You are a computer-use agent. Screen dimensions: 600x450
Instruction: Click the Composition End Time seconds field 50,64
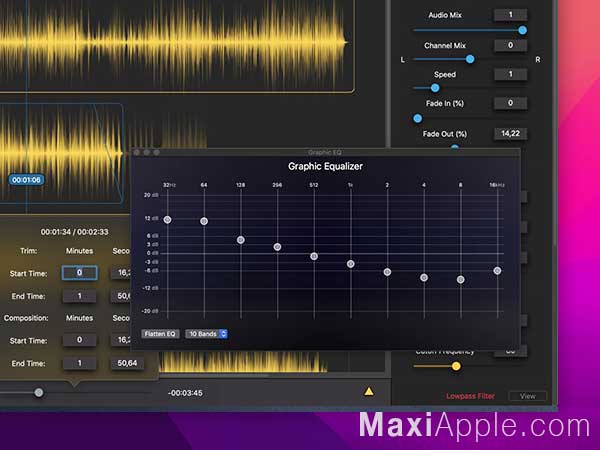pos(127,363)
